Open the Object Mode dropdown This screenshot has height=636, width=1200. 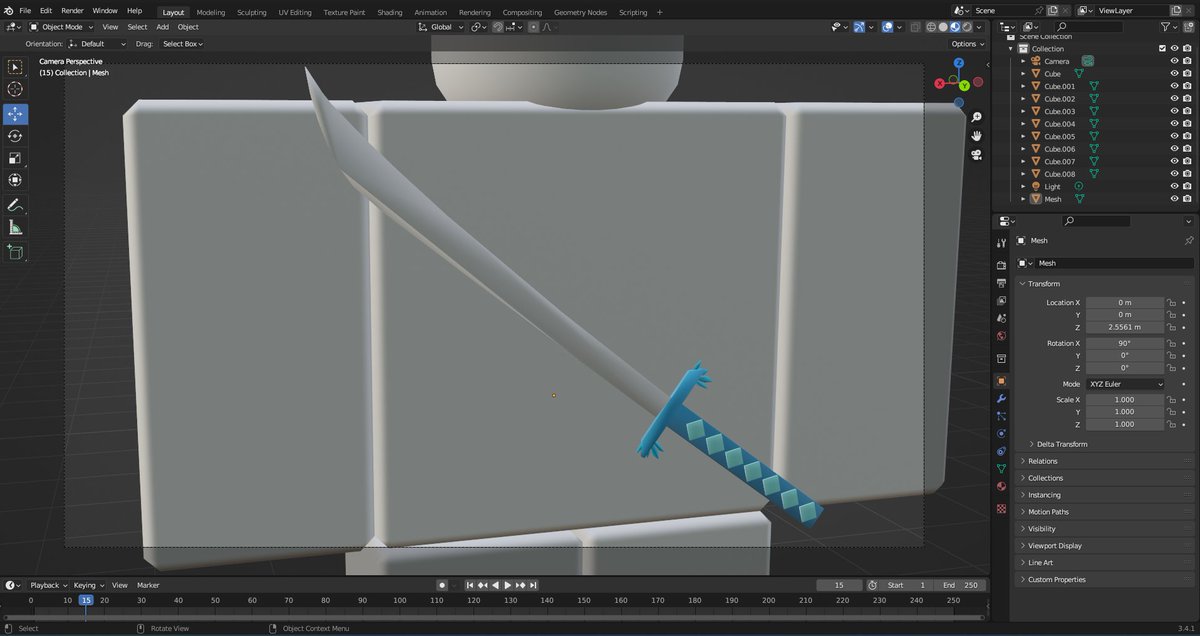click(62, 27)
